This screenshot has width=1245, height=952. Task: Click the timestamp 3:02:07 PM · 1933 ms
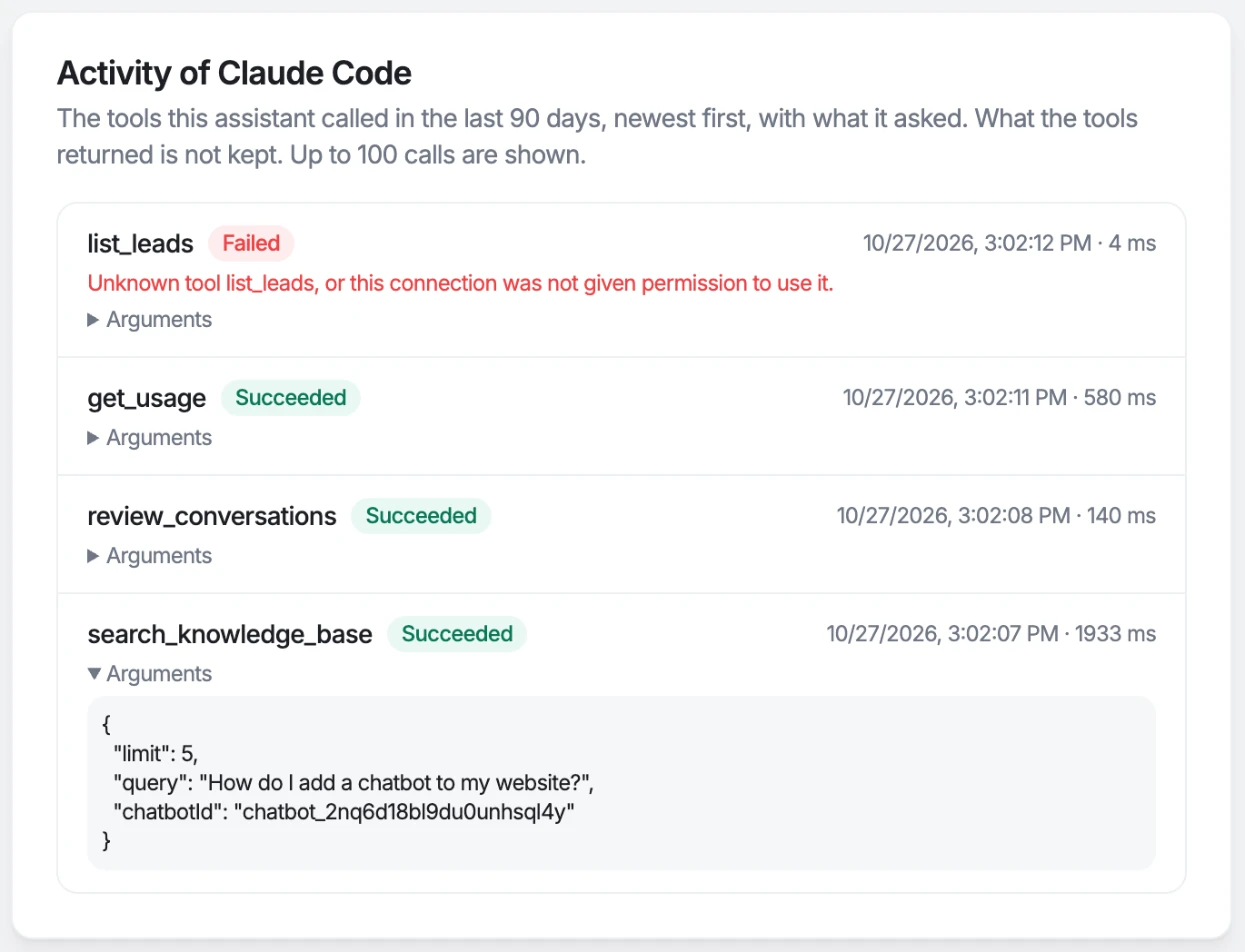[x=991, y=634]
